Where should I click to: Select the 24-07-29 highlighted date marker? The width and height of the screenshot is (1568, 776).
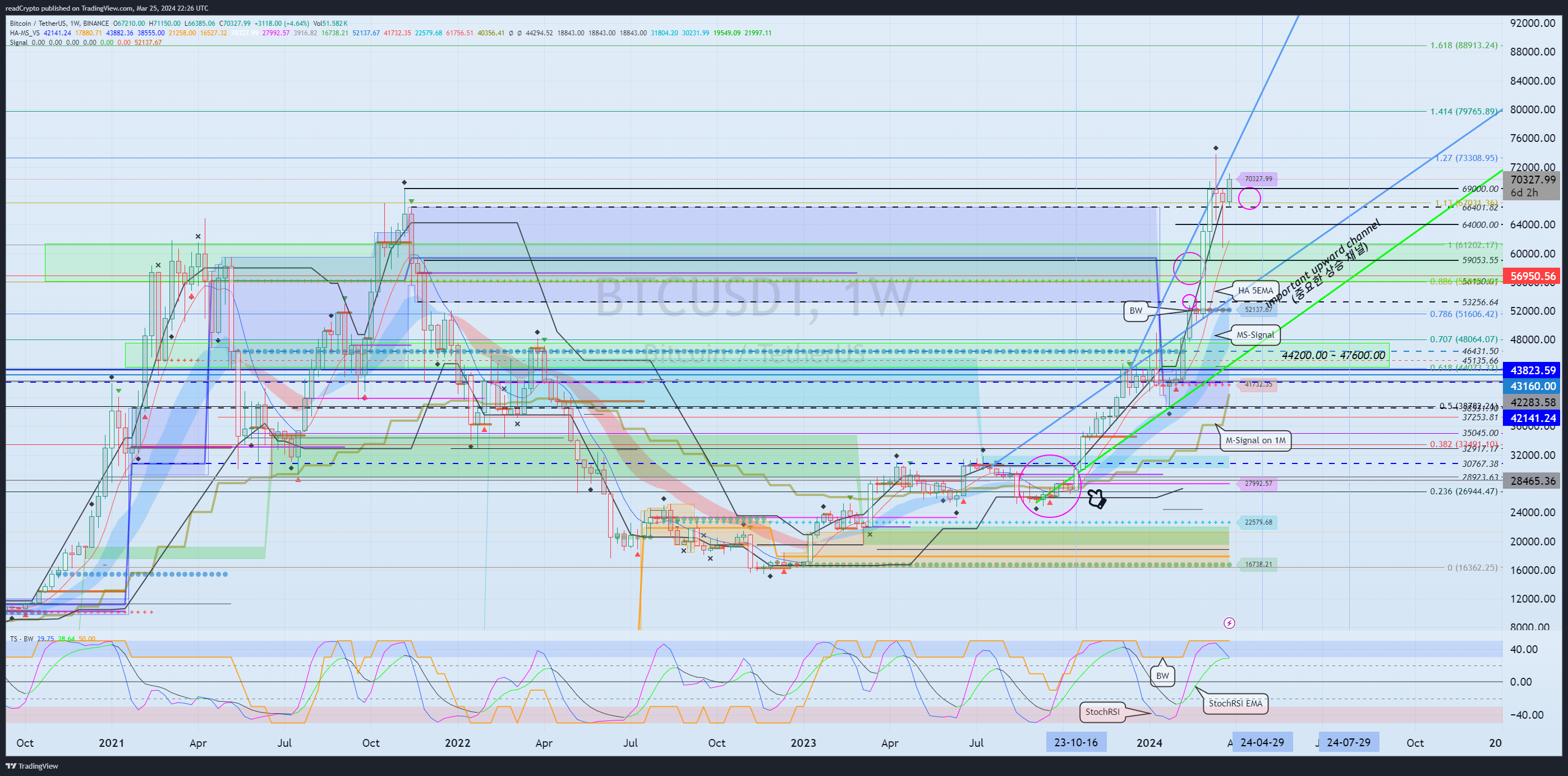coord(1348,742)
